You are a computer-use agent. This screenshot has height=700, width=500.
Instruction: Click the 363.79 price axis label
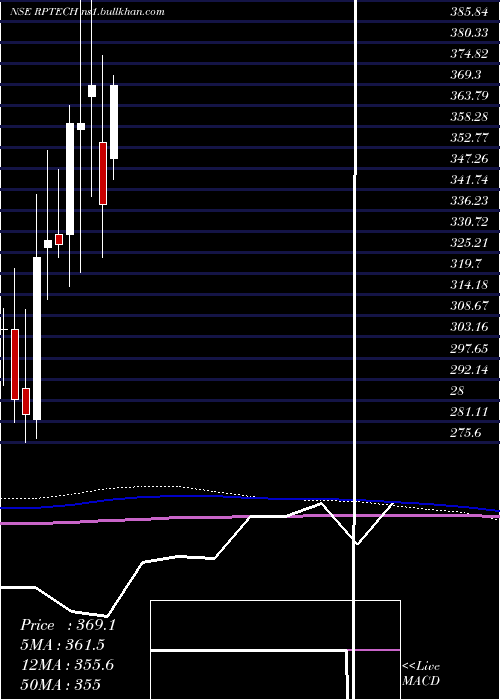469,96
